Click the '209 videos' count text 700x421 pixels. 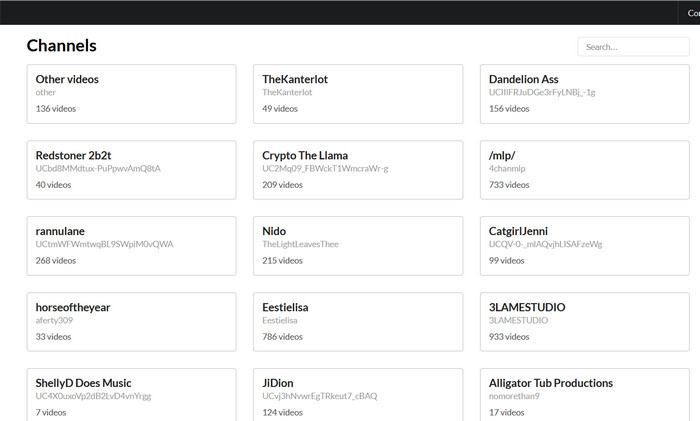point(282,185)
